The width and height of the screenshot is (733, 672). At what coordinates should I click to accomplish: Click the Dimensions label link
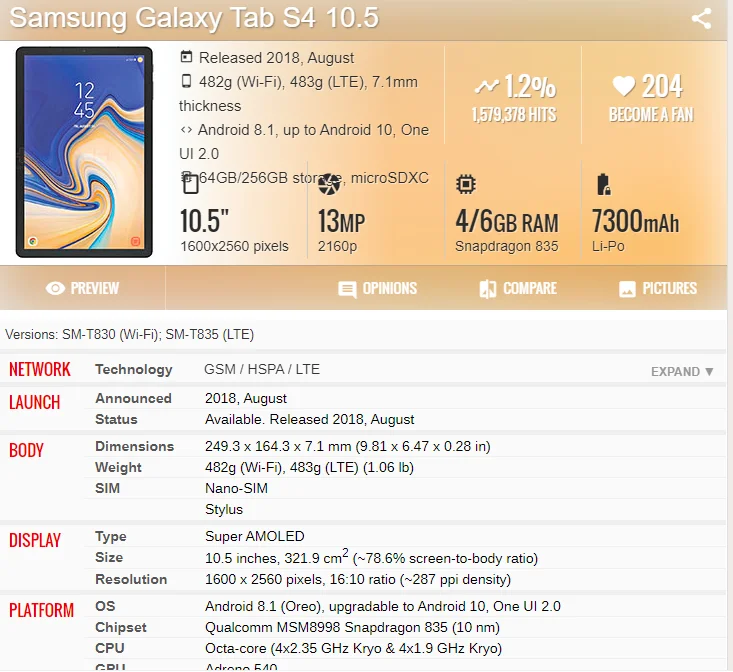(x=135, y=446)
